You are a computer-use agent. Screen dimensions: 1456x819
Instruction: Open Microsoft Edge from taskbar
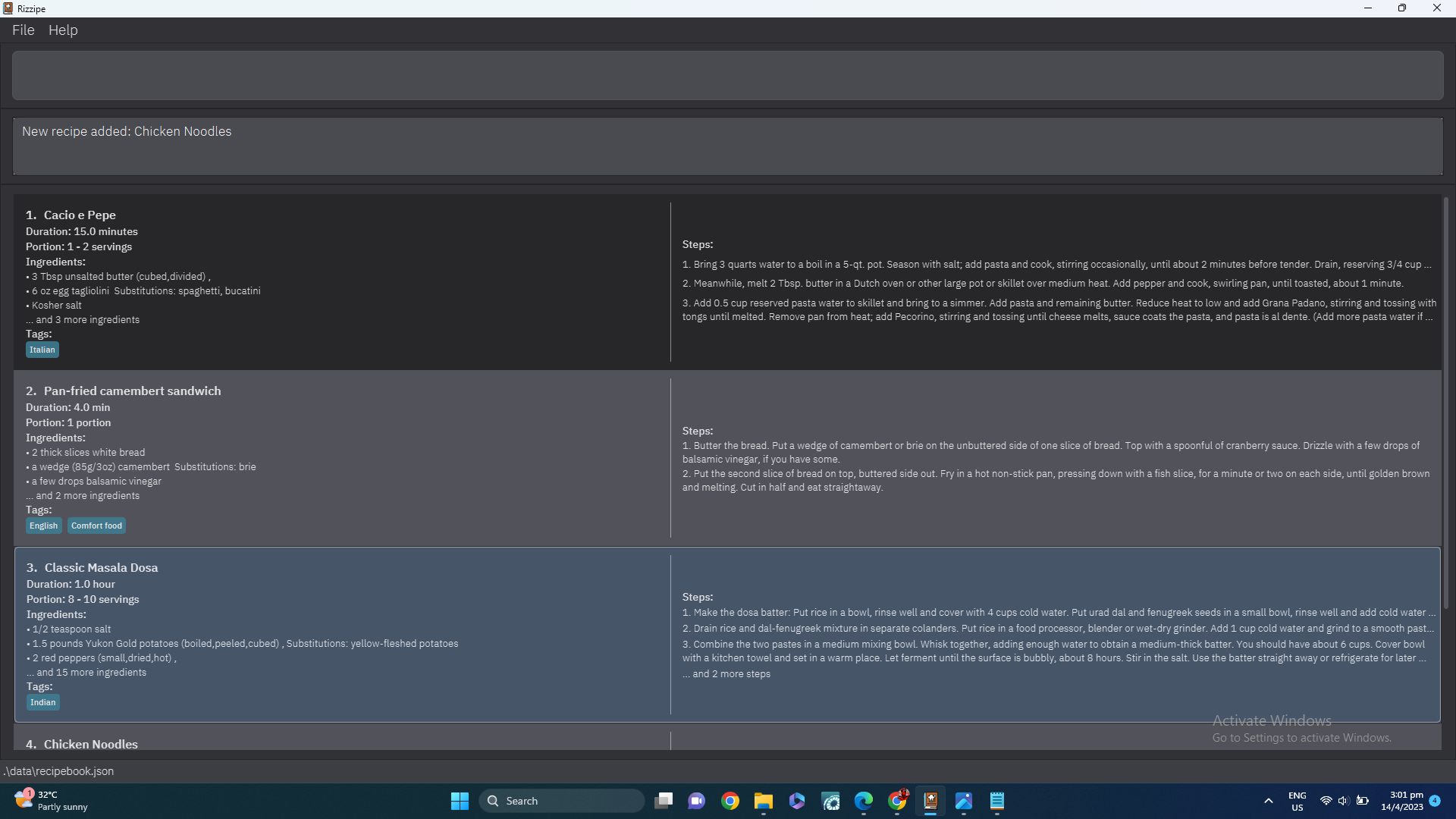click(864, 801)
